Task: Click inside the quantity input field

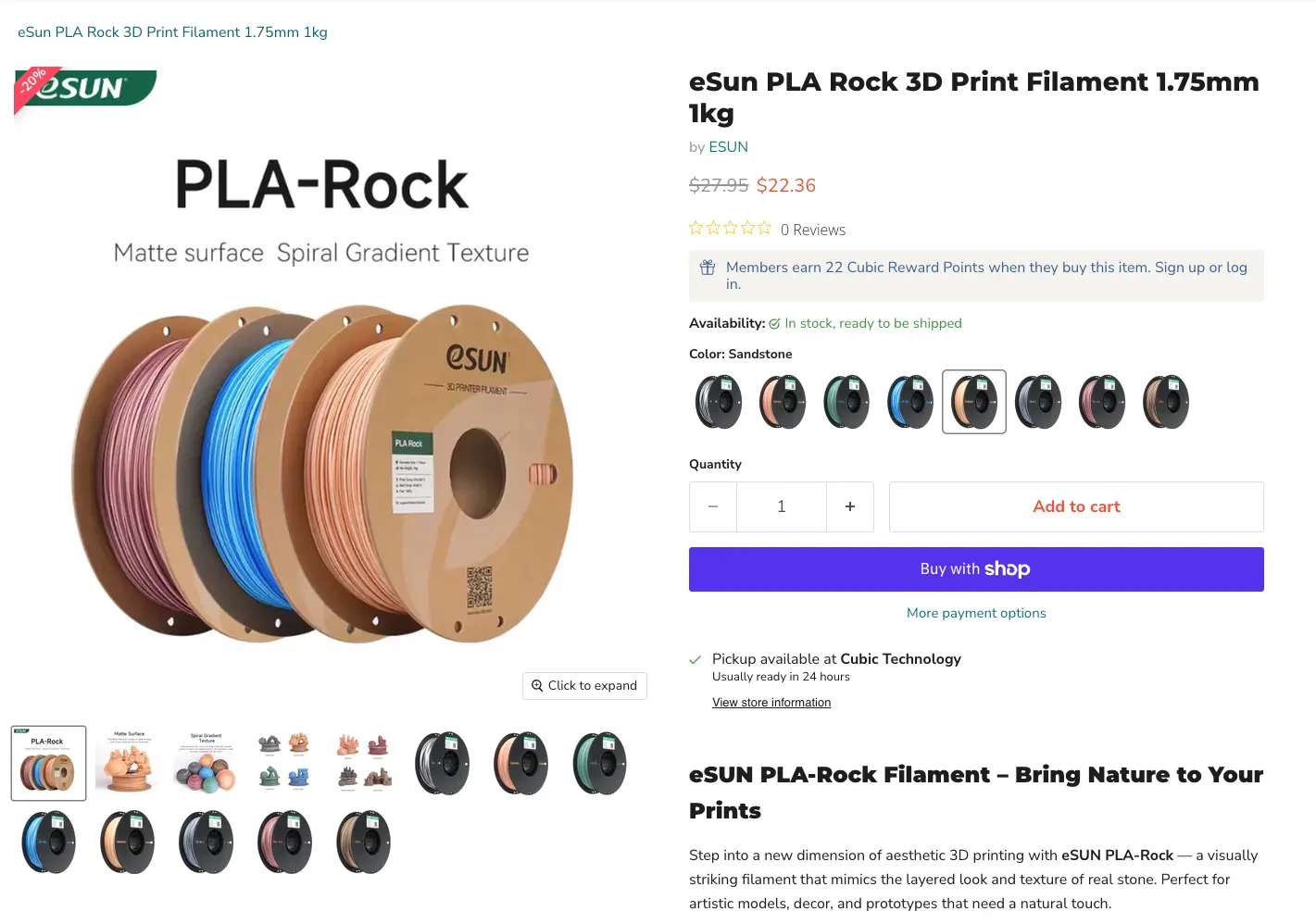Action: [781, 506]
